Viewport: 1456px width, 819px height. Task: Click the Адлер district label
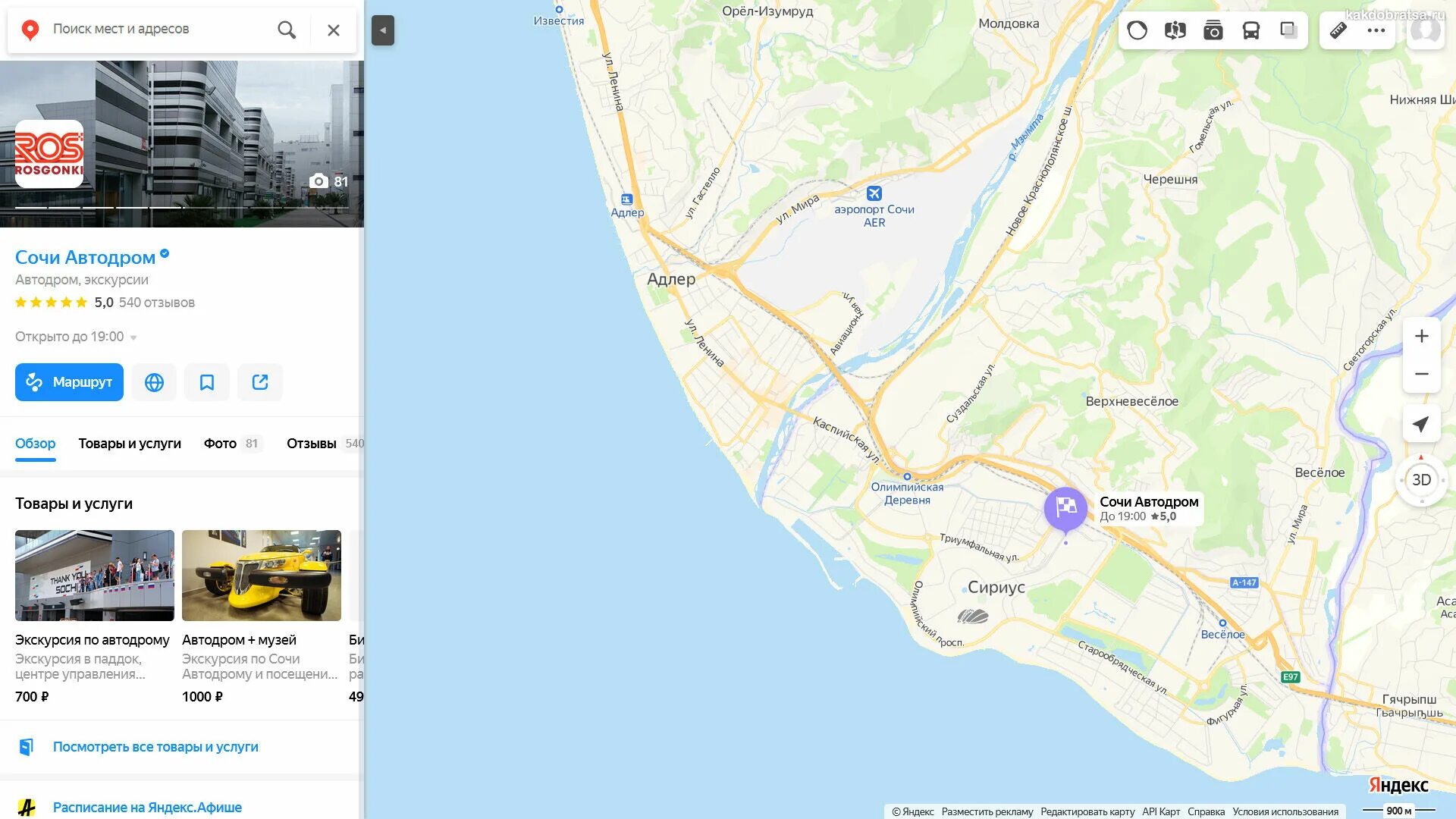pyautogui.click(x=671, y=279)
